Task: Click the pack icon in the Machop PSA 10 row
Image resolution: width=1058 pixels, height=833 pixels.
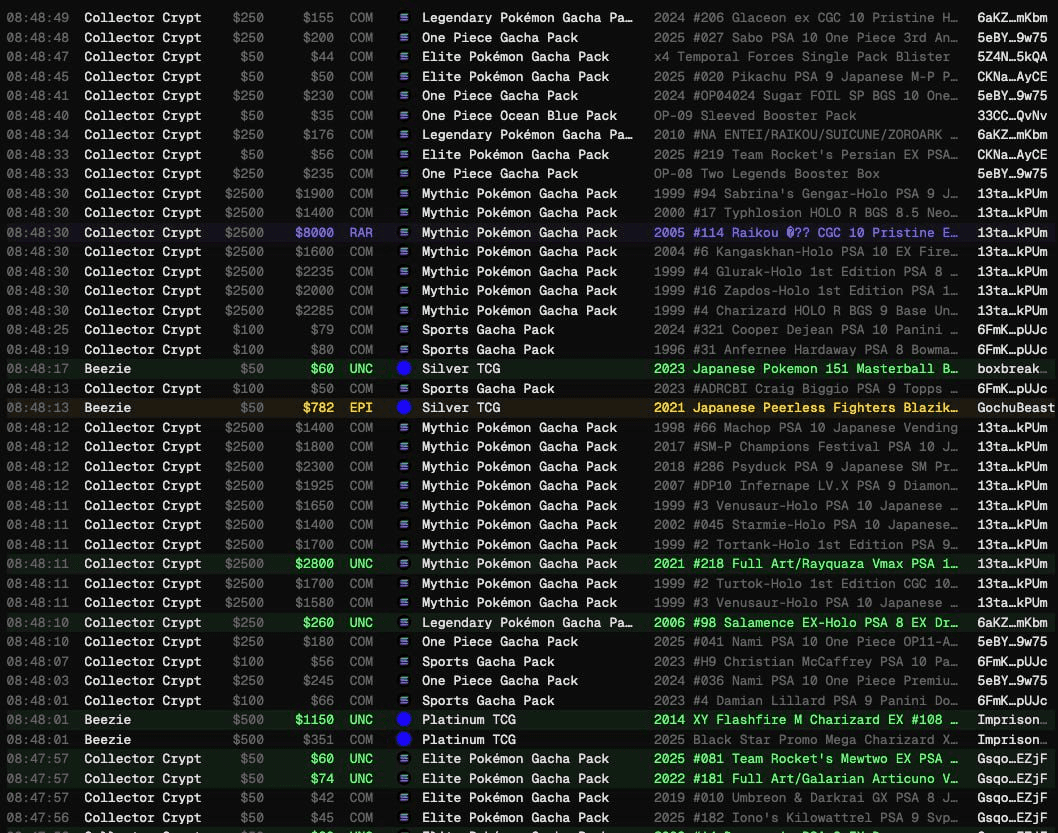Action: point(403,428)
